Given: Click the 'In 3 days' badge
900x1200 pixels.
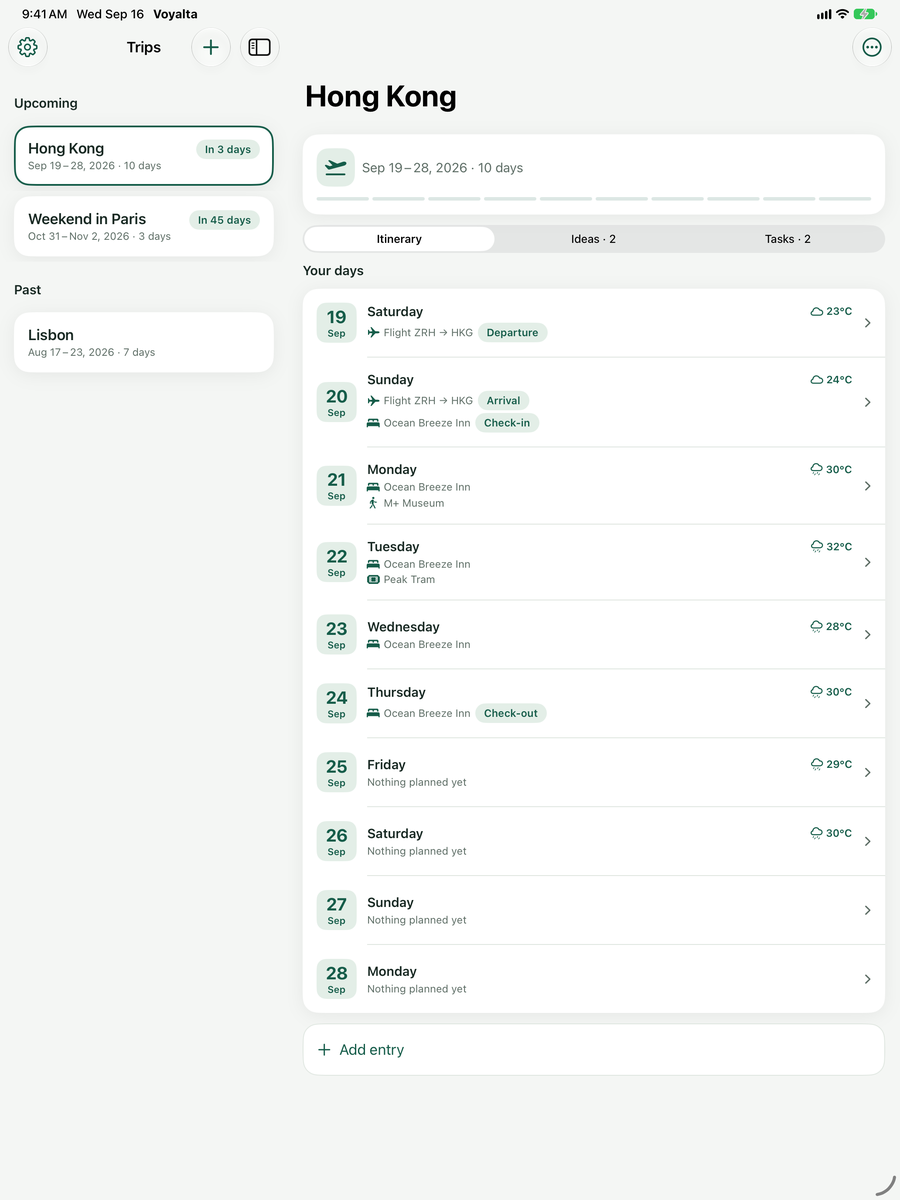Looking at the screenshot, I should point(228,150).
